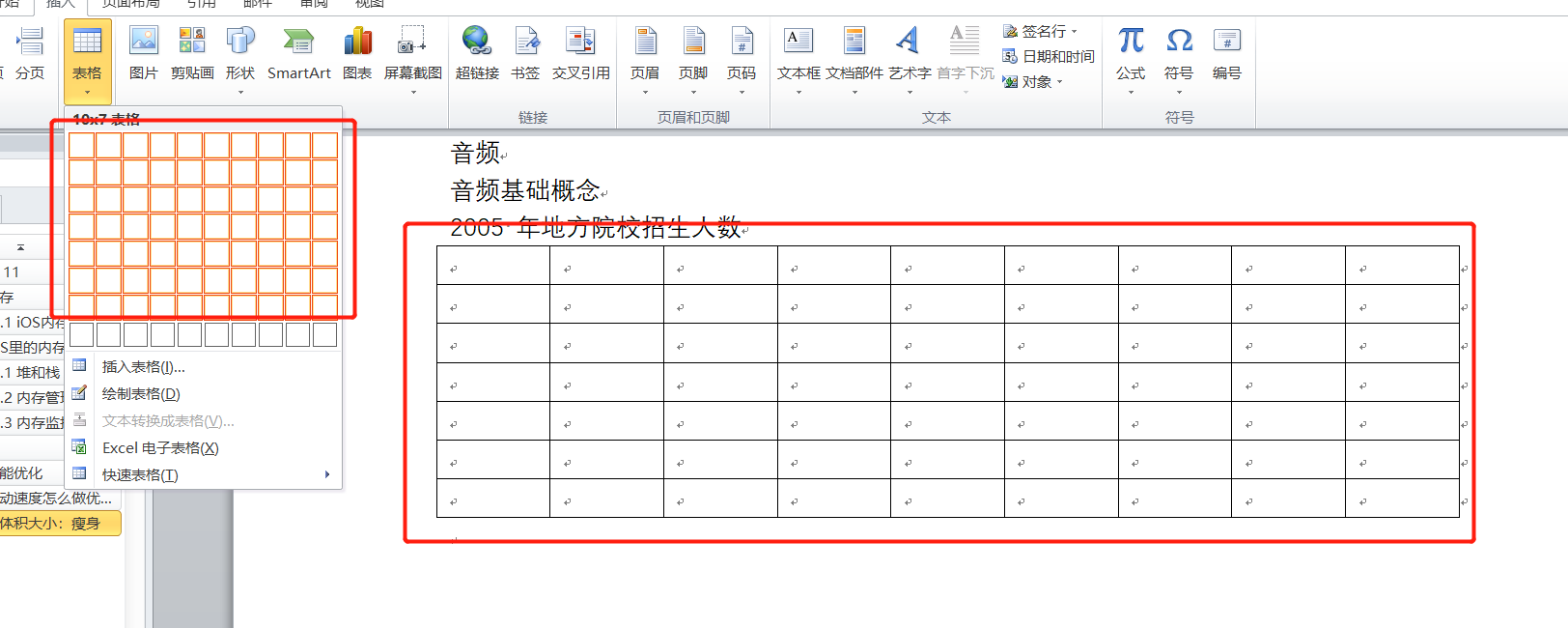Click the 超链接 hyperlink icon
The width and height of the screenshot is (1568, 628).
coord(477,52)
